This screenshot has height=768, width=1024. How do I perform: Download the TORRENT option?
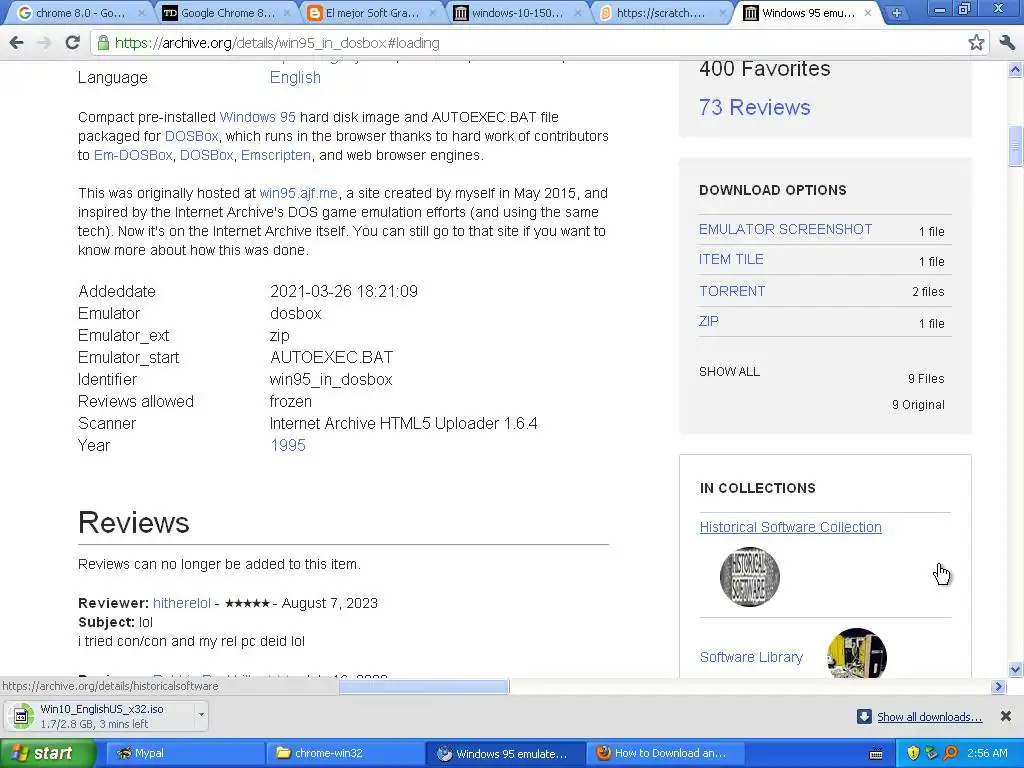731,291
